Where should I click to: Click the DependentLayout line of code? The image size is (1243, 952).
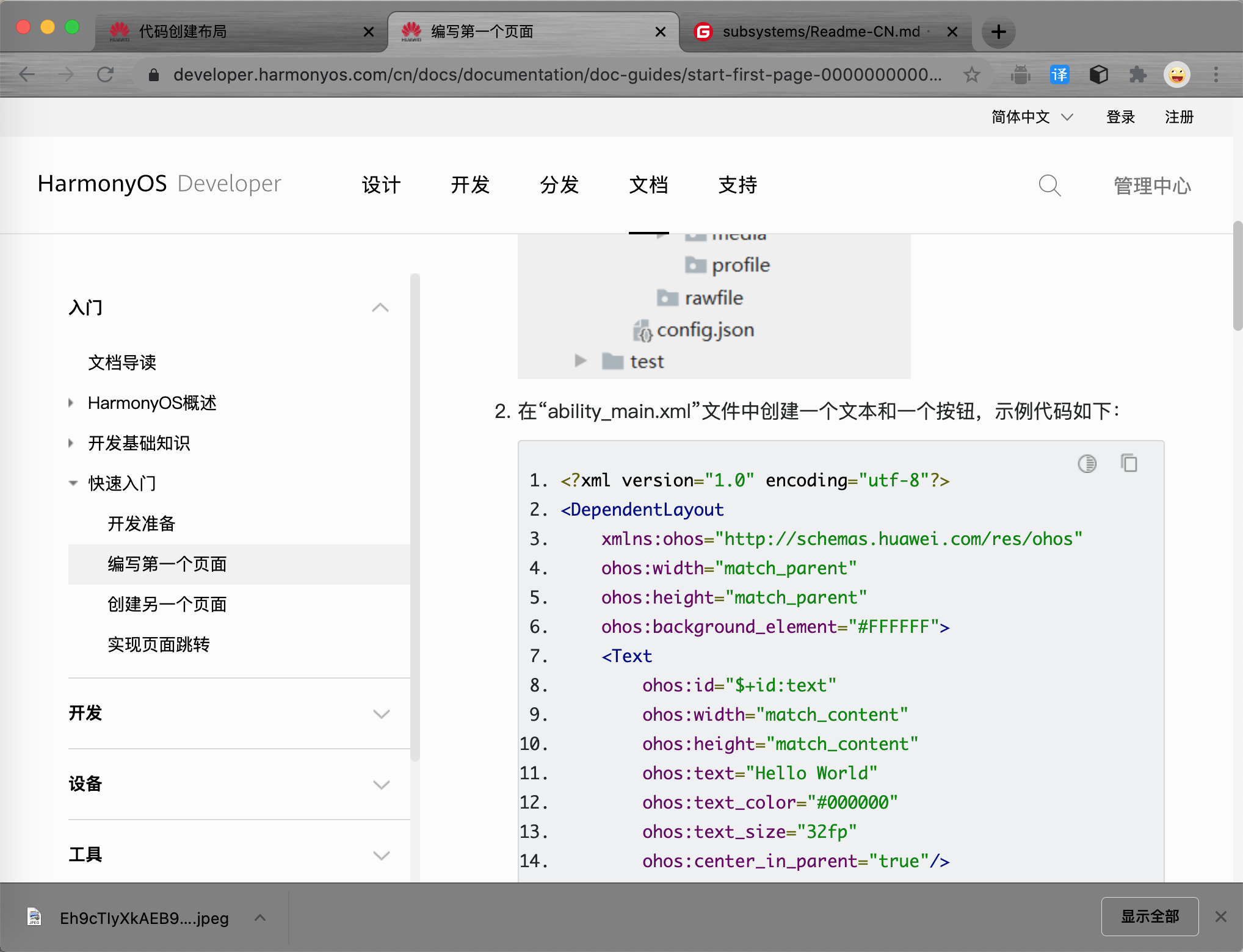(x=642, y=510)
